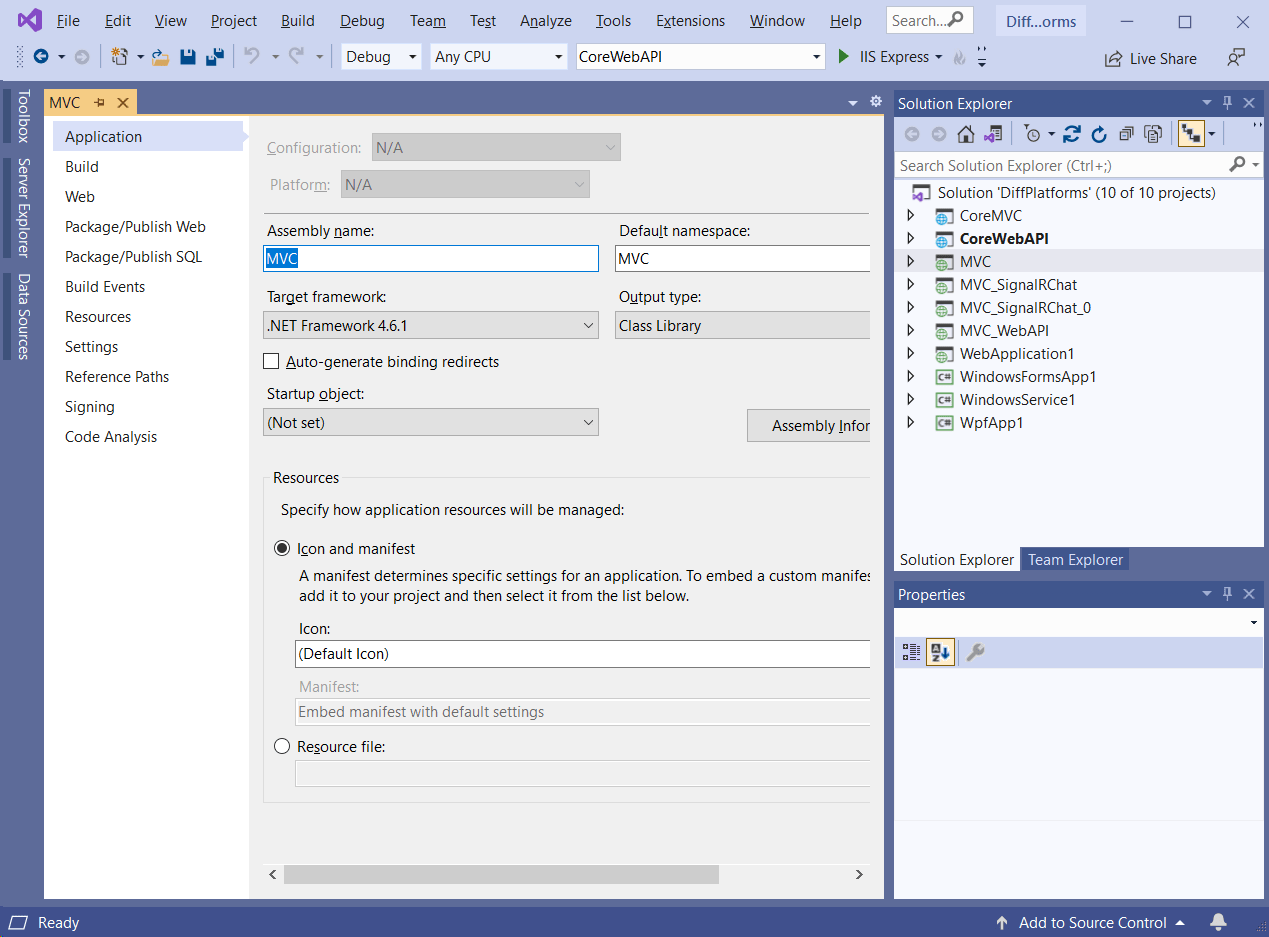Open Pending Changes Filter clock icon

1033,134
